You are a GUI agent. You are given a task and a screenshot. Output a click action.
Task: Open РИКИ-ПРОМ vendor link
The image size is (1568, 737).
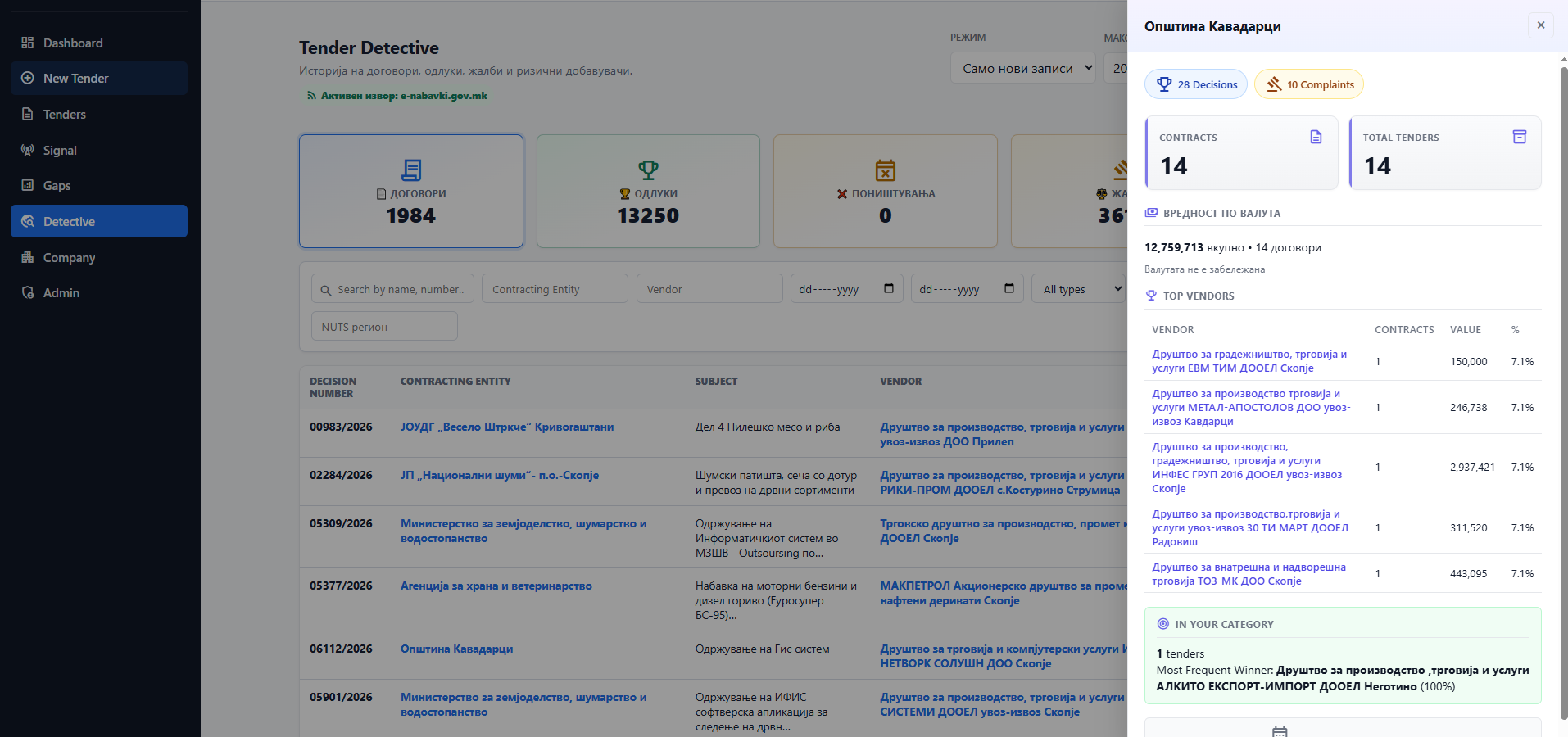click(1004, 482)
